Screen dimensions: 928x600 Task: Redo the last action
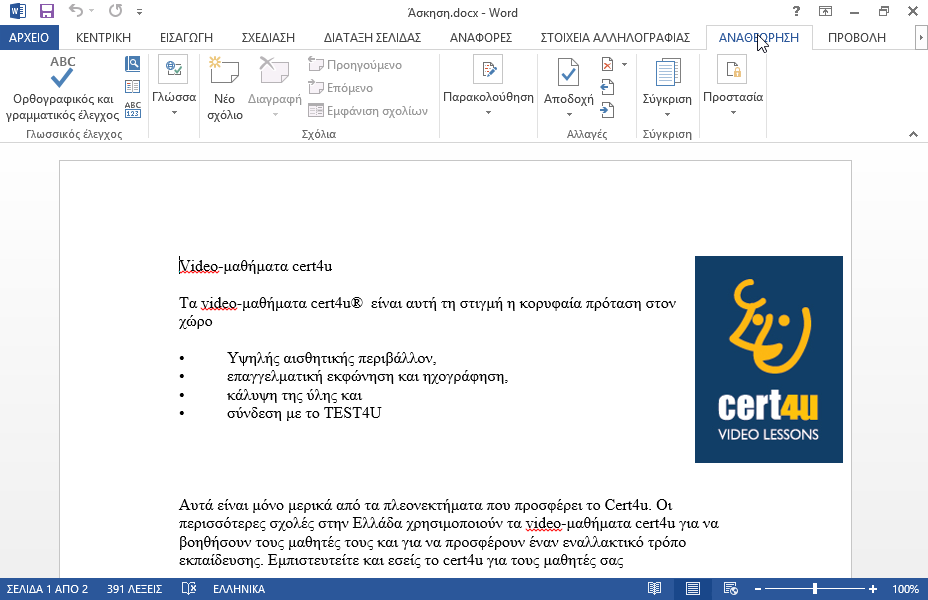click(x=115, y=11)
